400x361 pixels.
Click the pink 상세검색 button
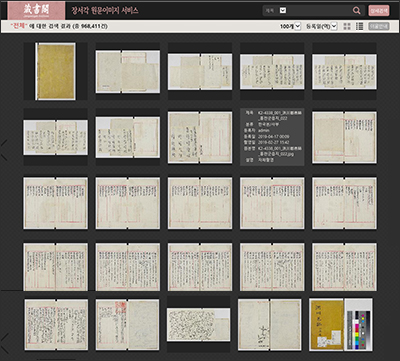(x=379, y=11)
